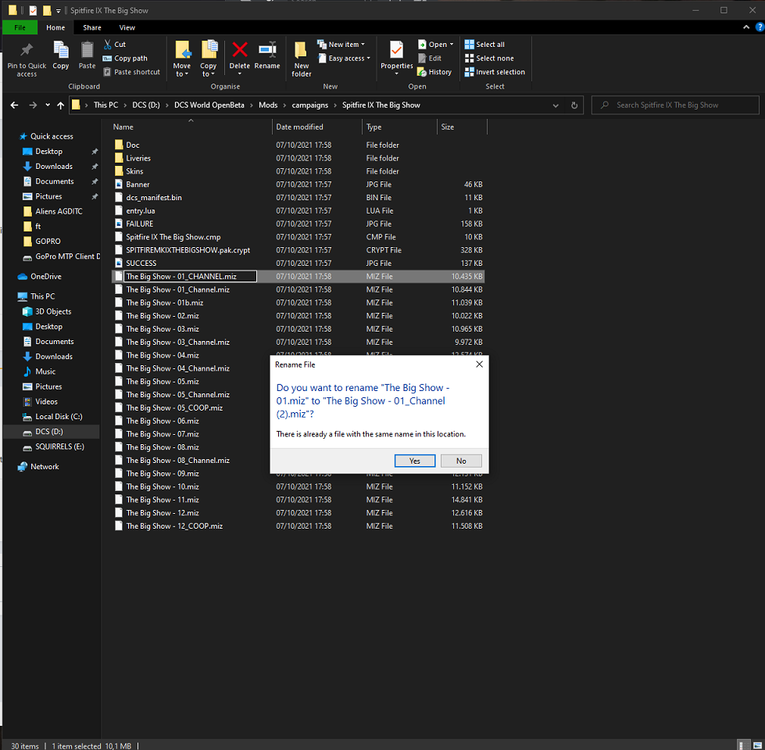Click Copy path command

coord(125,58)
